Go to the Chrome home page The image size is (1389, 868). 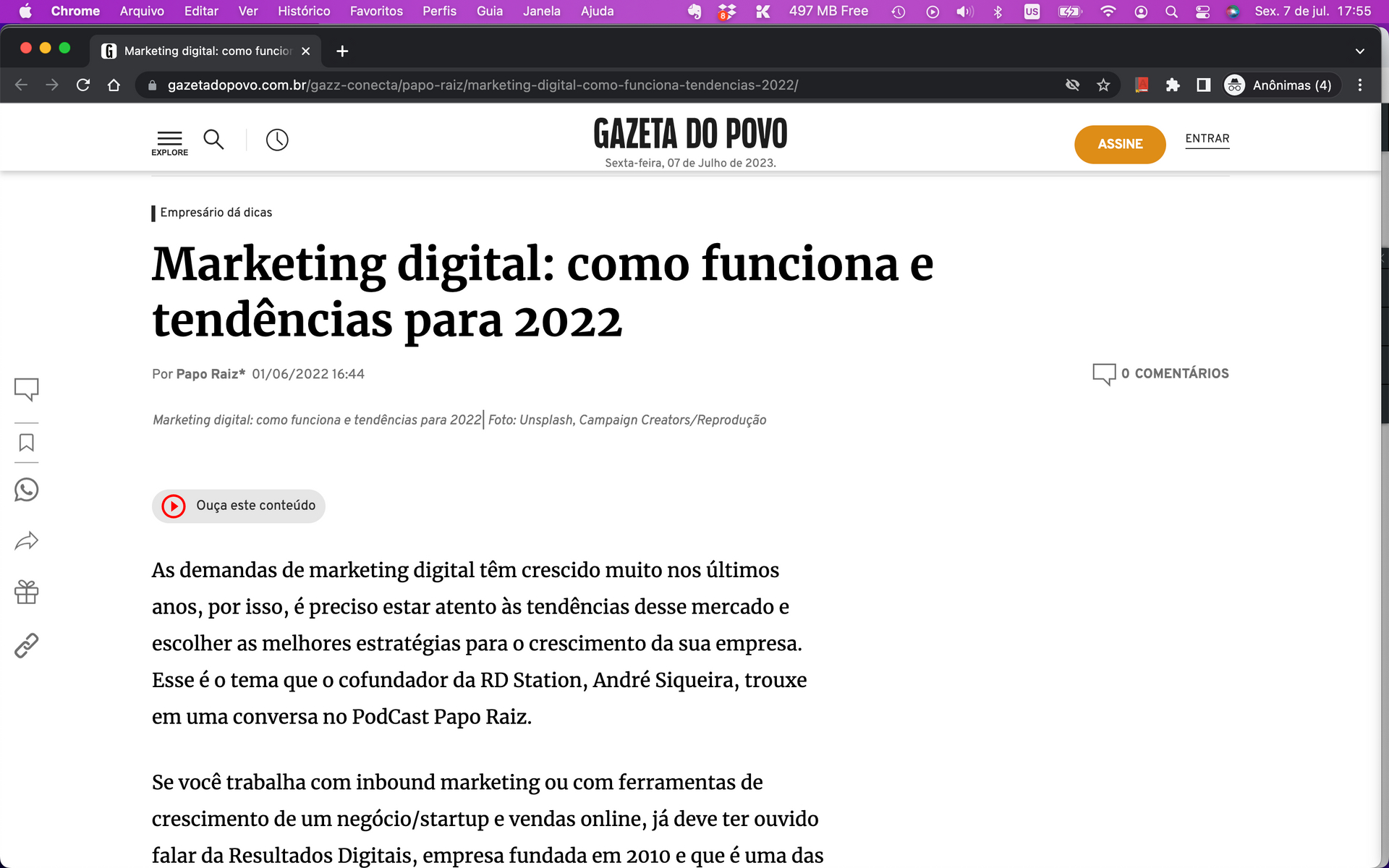click(x=114, y=85)
